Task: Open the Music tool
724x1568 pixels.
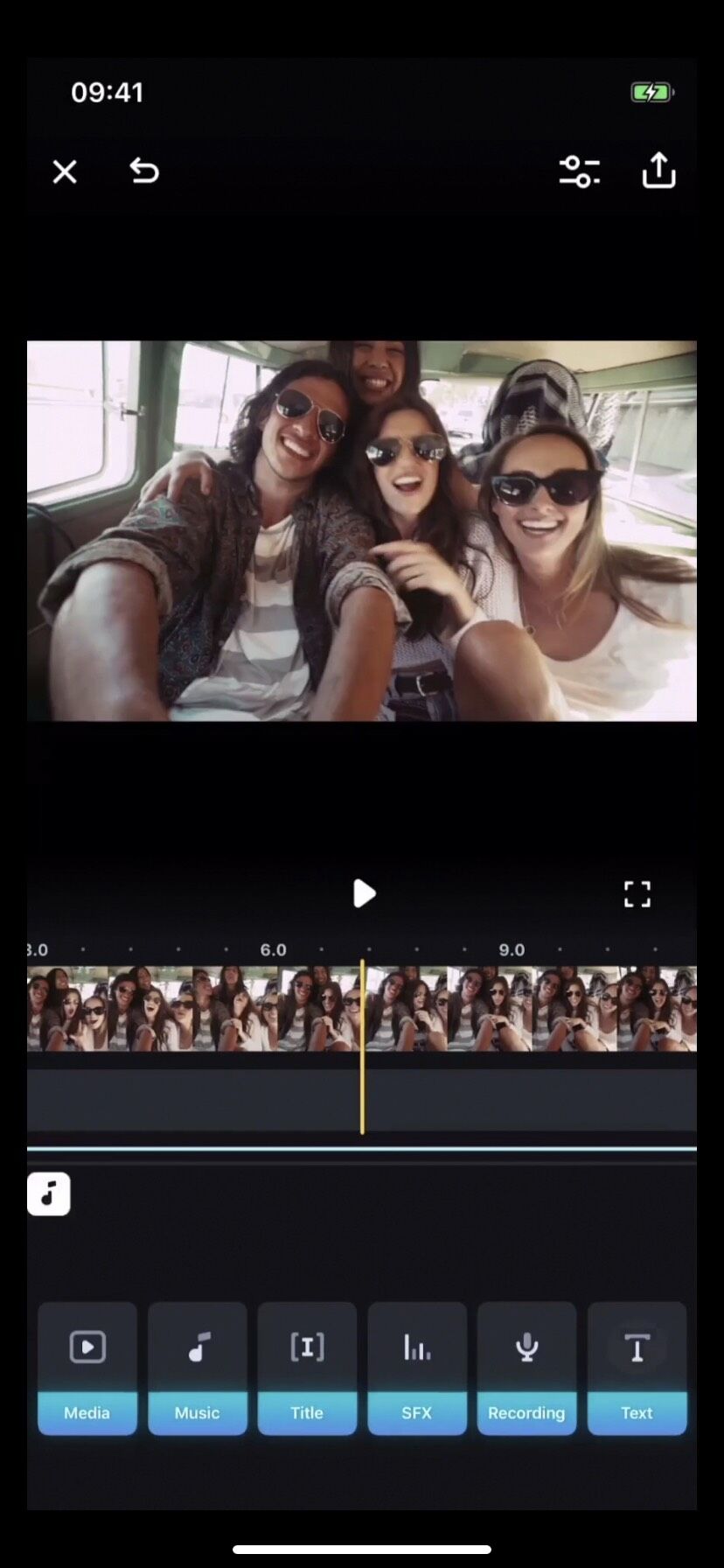Action: [198, 1368]
